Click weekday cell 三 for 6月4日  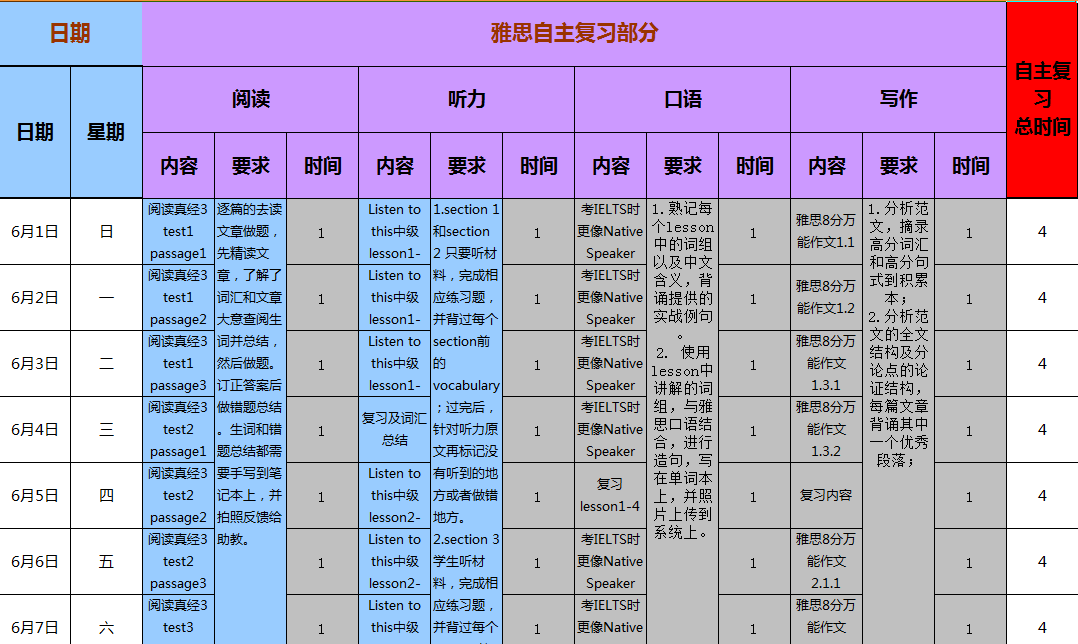click(106, 430)
